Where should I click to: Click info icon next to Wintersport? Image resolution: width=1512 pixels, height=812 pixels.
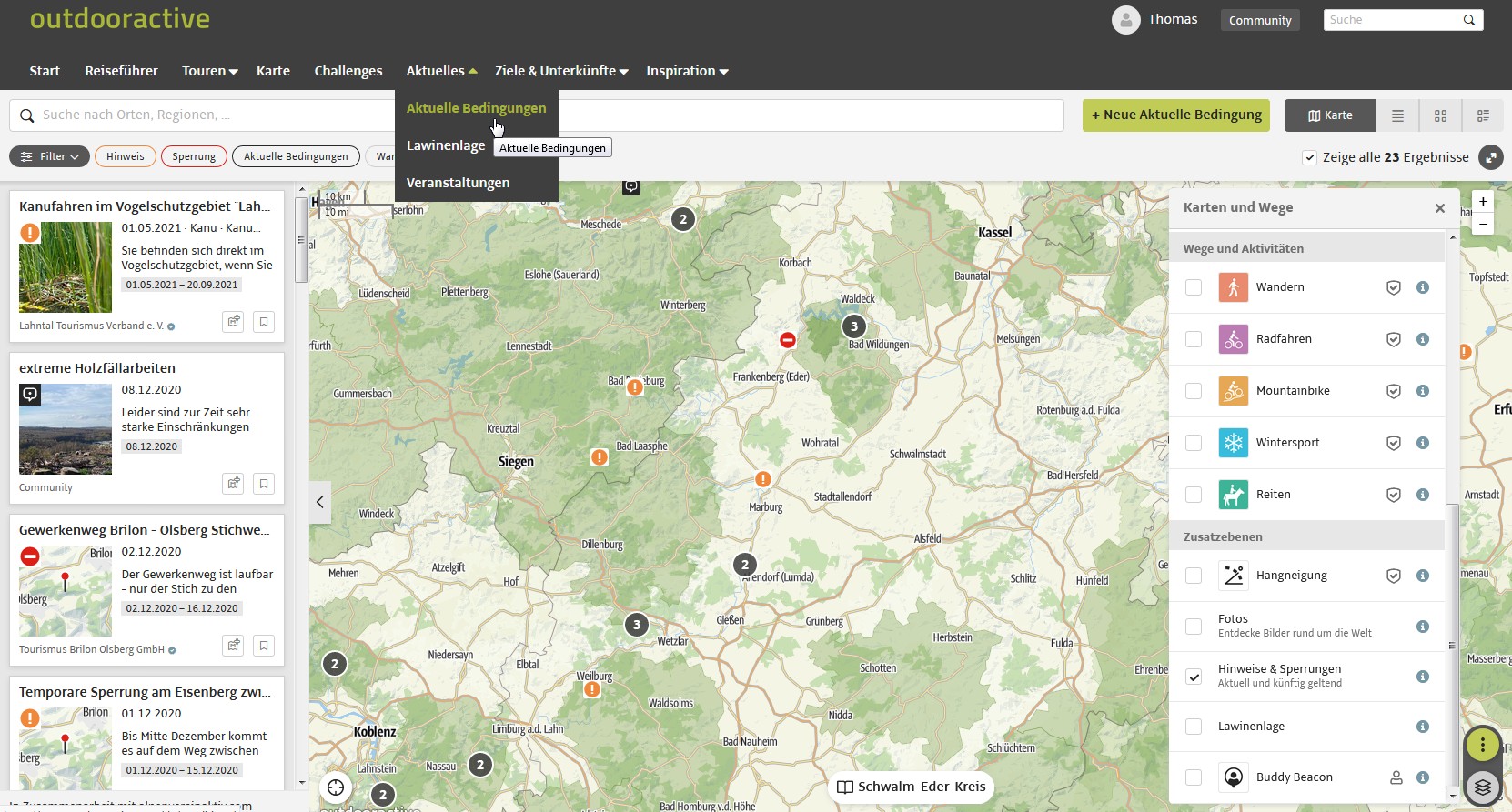click(x=1423, y=443)
